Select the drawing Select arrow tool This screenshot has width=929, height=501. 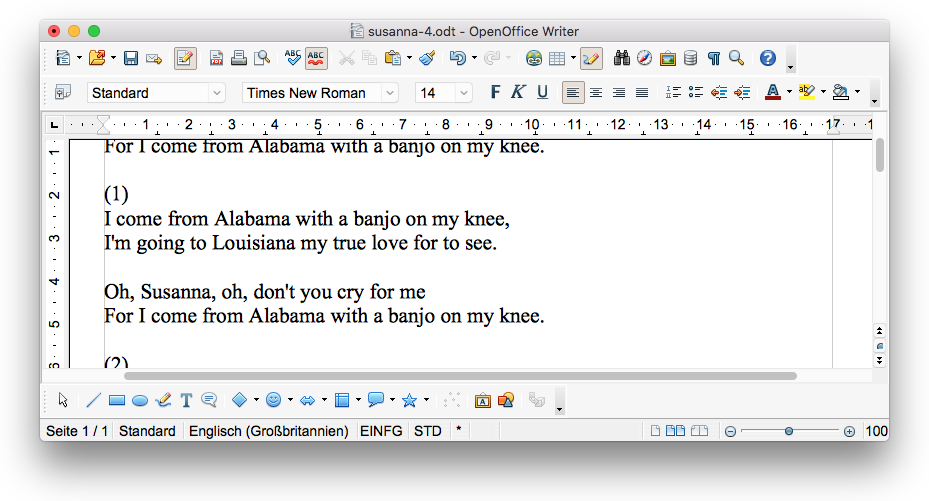click(x=63, y=400)
